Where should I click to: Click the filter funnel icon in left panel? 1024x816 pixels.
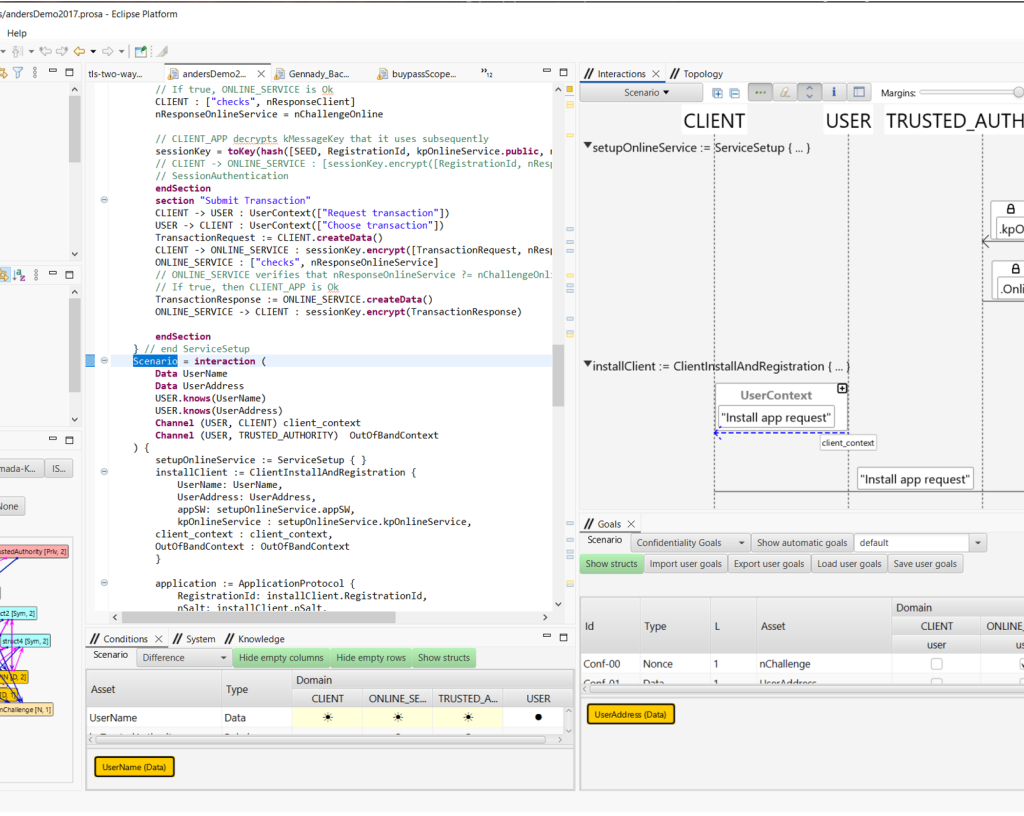pyautogui.click(x=18, y=72)
